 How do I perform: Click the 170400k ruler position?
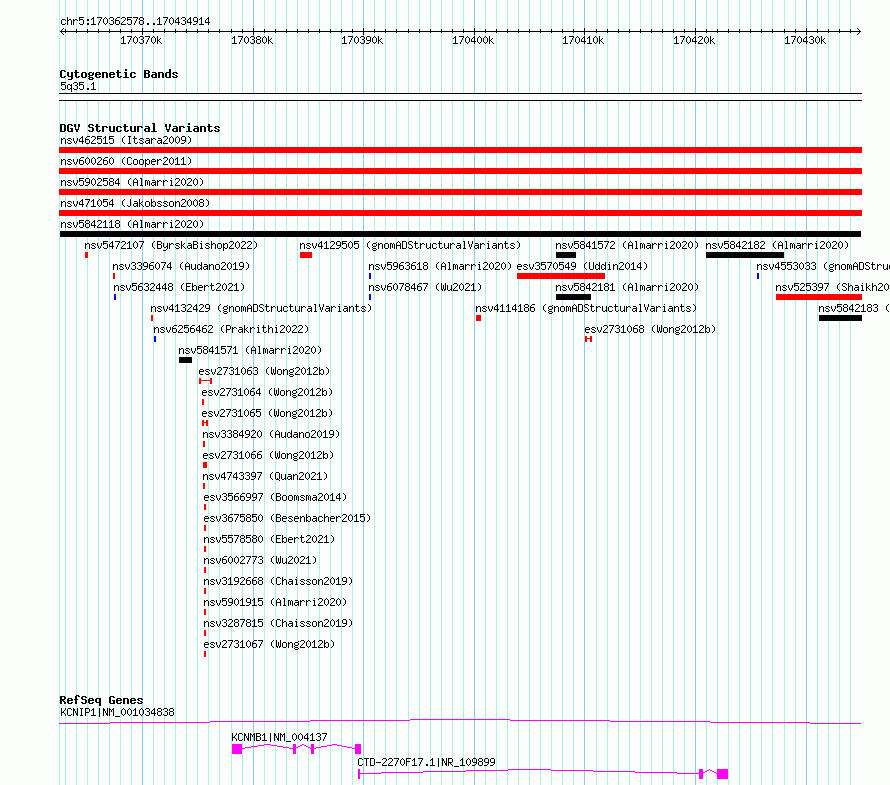[473, 40]
